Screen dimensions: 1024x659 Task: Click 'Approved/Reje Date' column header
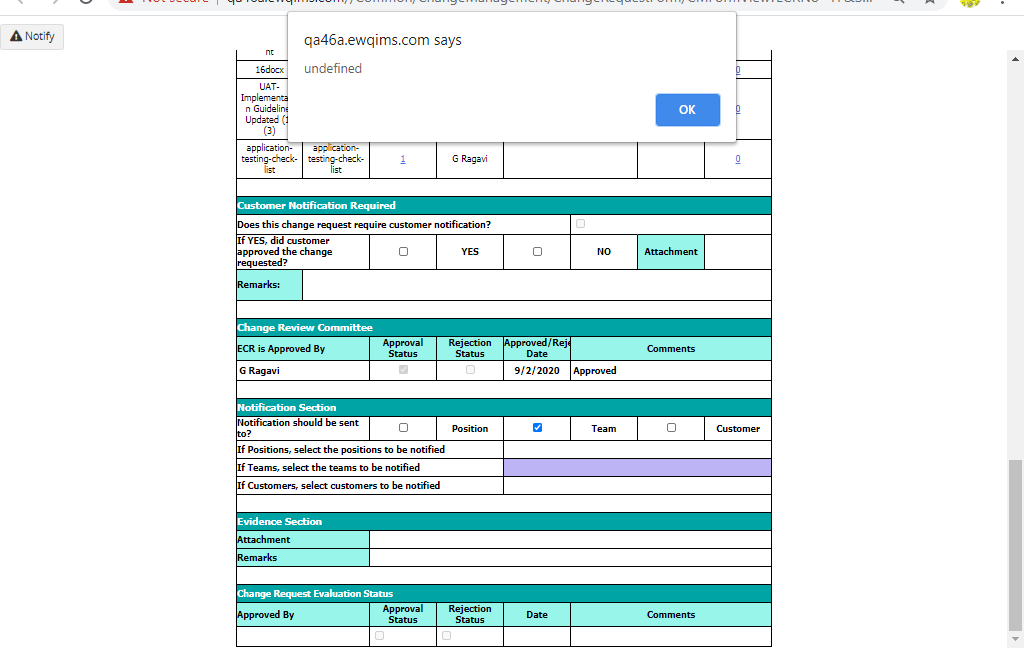(537, 348)
